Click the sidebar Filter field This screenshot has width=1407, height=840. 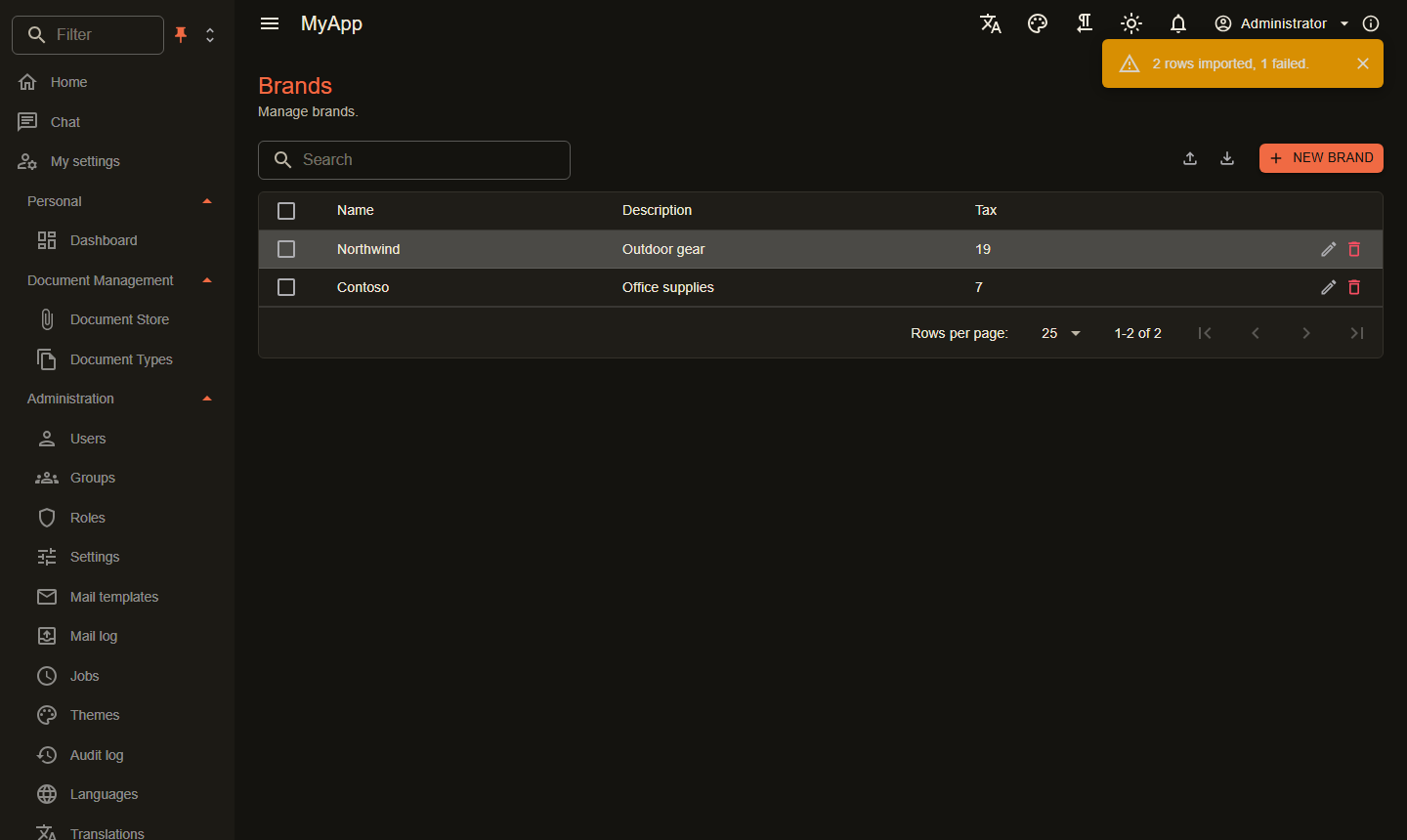(88, 35)
